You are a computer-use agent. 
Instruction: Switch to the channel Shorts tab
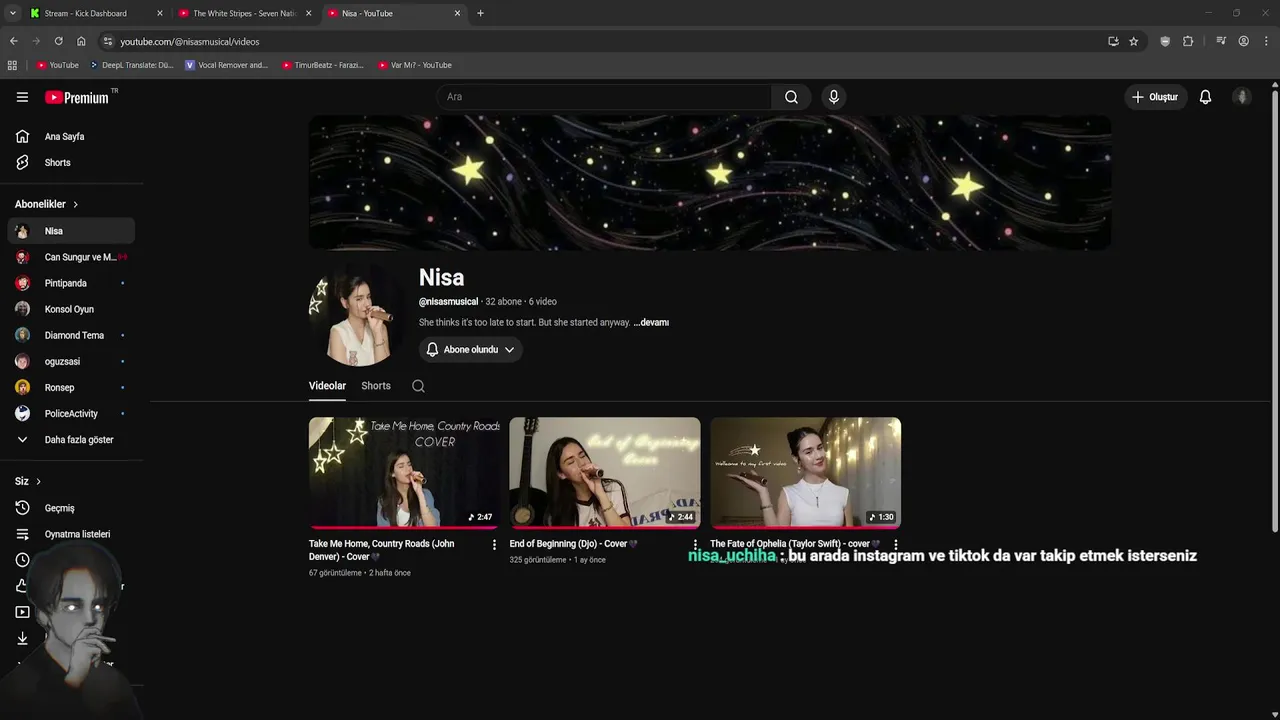coord(376,386)
